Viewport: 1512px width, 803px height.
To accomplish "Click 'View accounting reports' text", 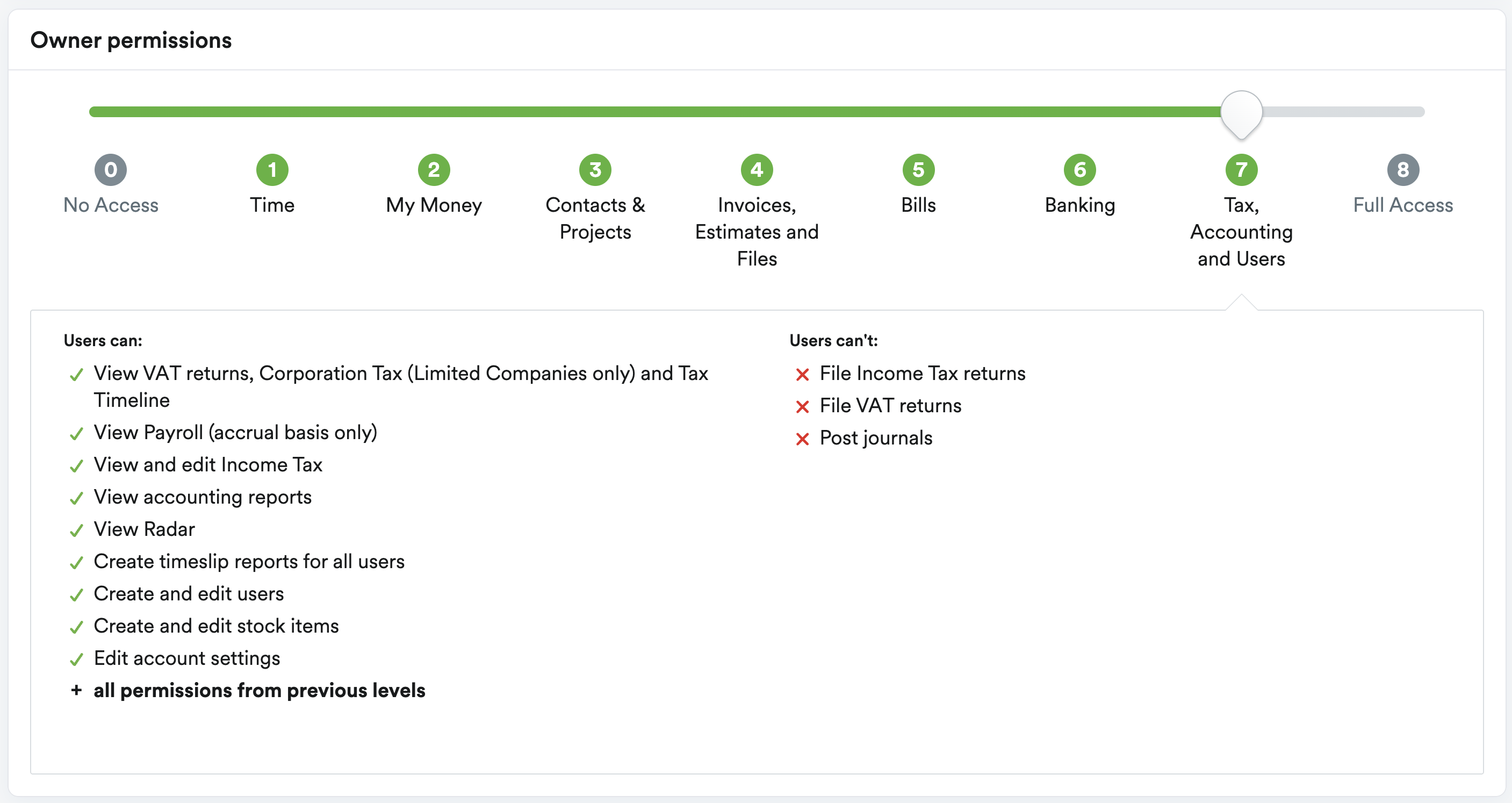I will [203, 497].
